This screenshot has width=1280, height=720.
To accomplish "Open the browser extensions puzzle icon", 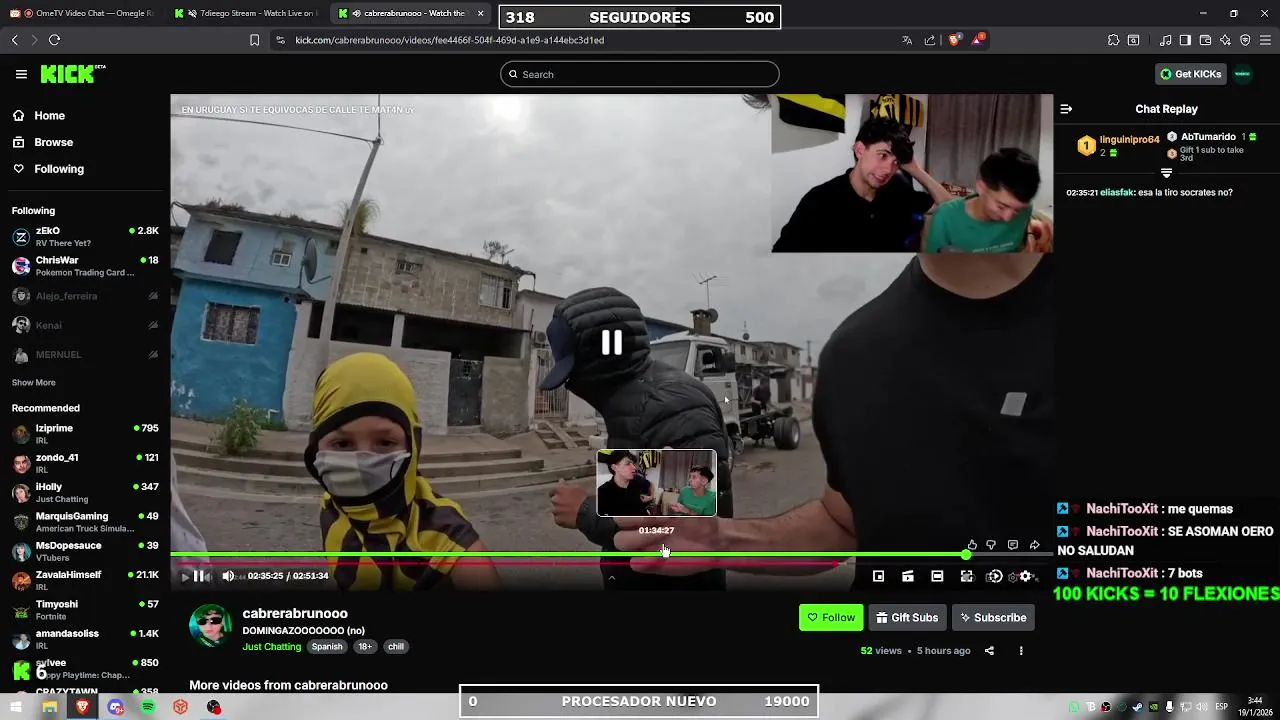I will (x=1113, y=40).
